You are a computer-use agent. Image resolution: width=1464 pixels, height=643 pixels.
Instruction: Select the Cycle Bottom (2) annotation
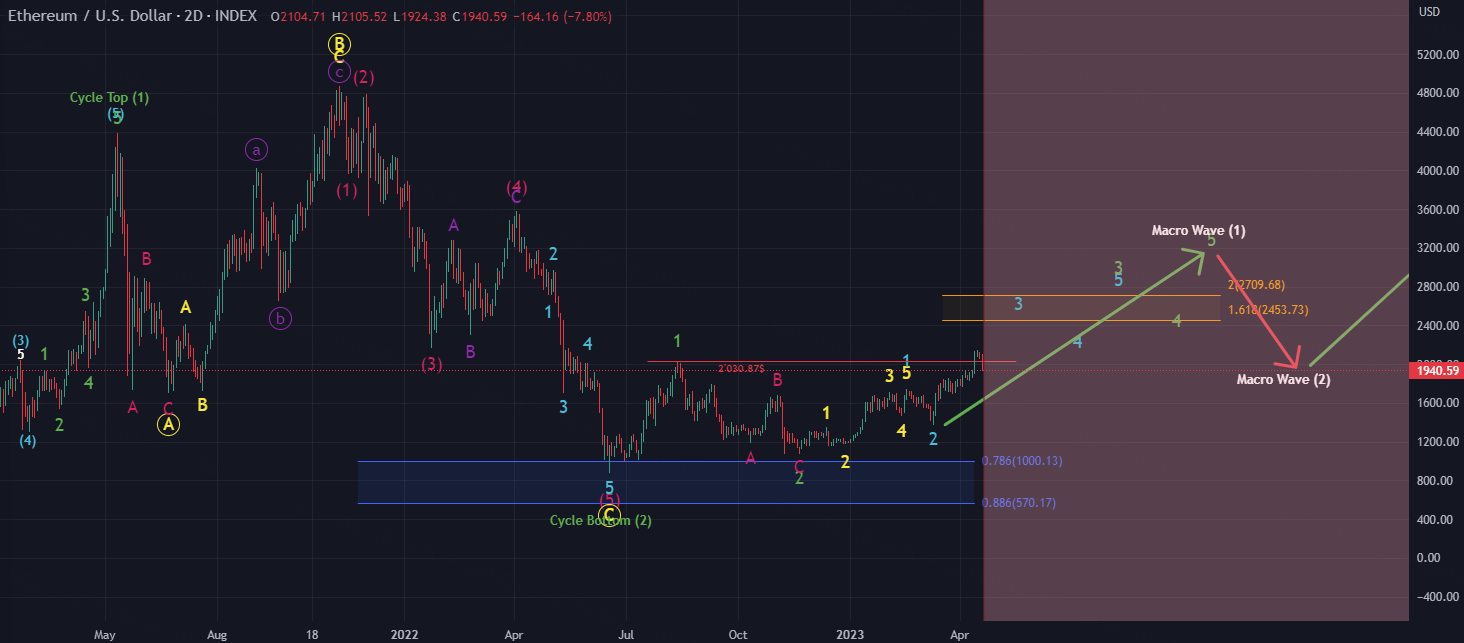601,521
